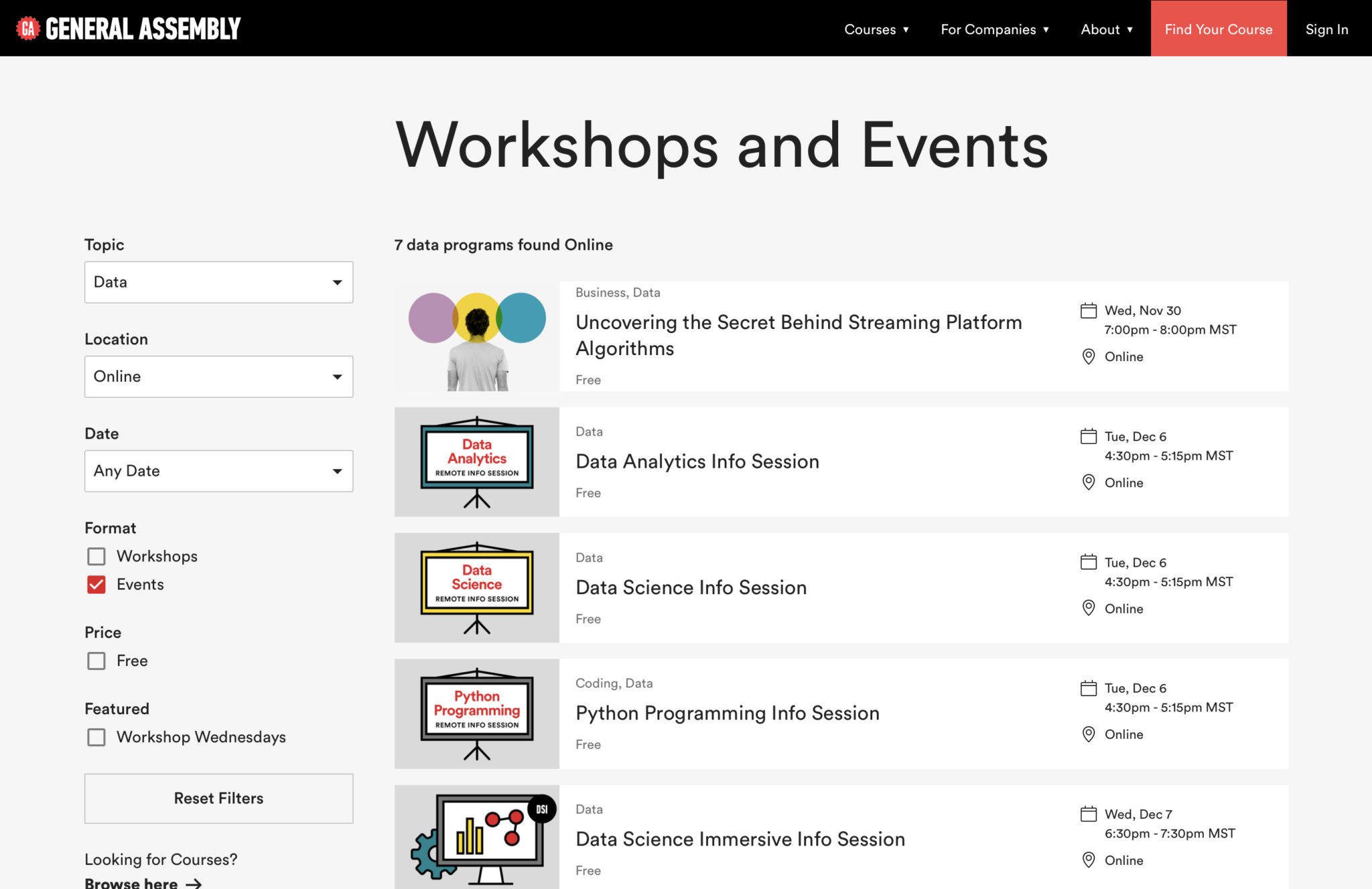Open the Location dropdown set to Online

click(x=218, y=377)
